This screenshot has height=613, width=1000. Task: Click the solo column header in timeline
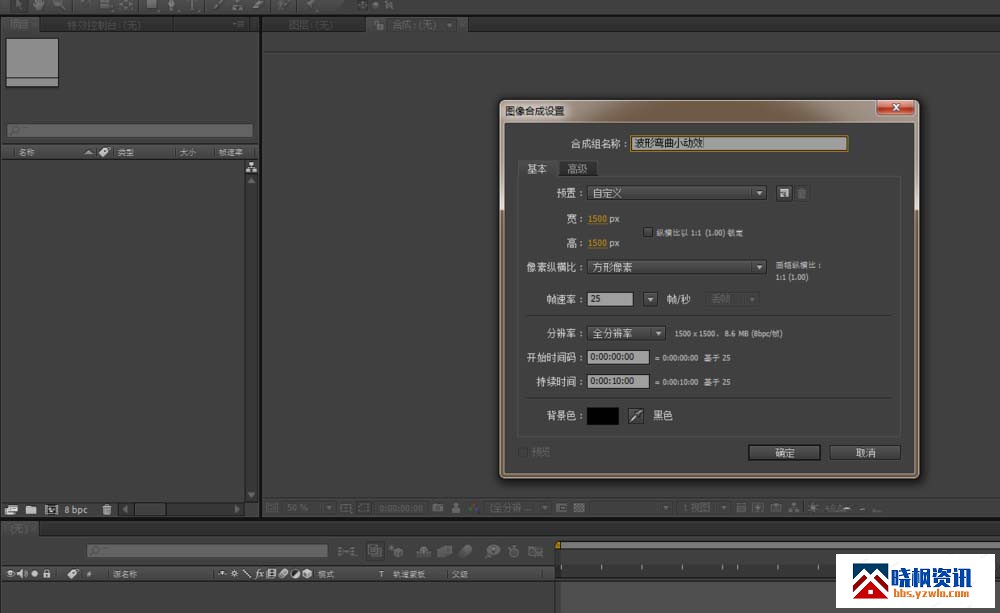tap(34, 573)
